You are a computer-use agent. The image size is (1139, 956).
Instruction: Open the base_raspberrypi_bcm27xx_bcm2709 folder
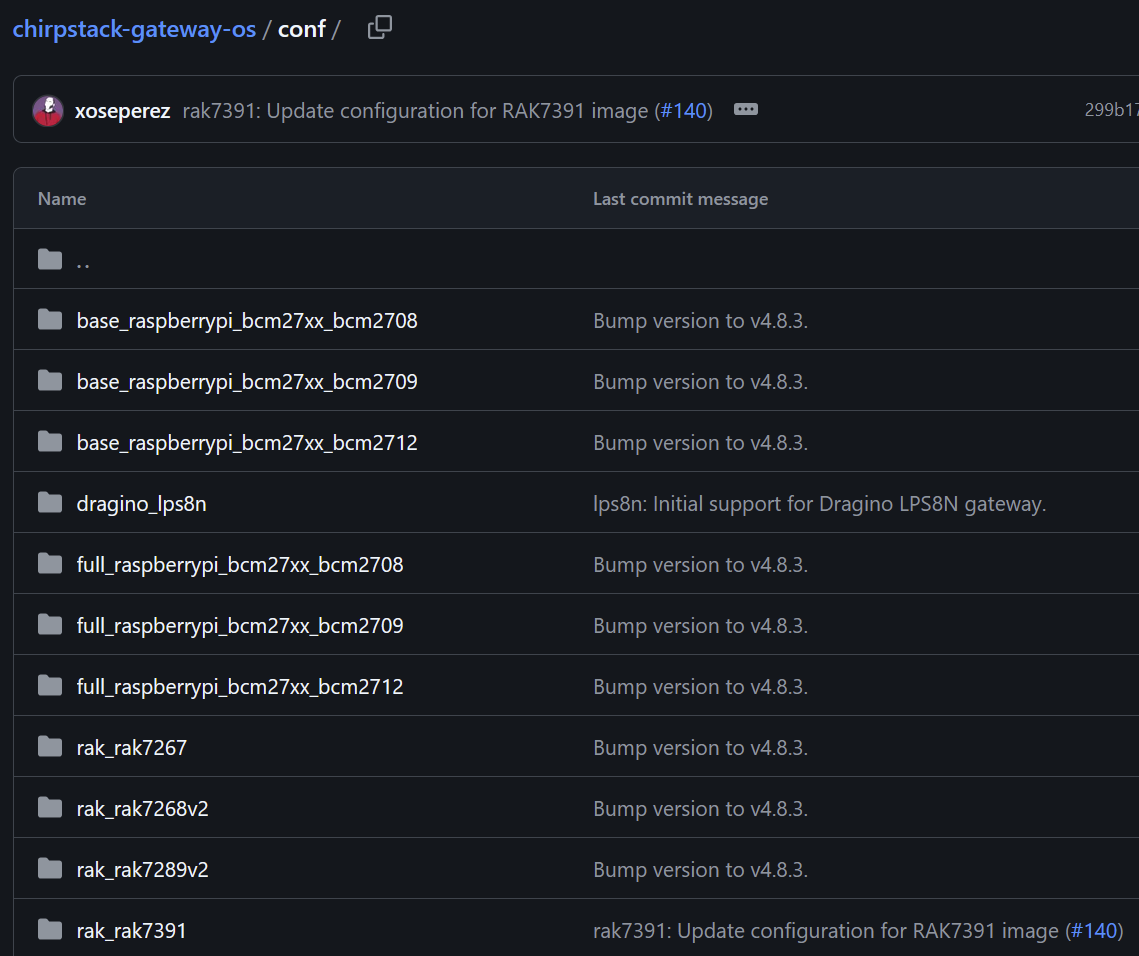(247, 382)
